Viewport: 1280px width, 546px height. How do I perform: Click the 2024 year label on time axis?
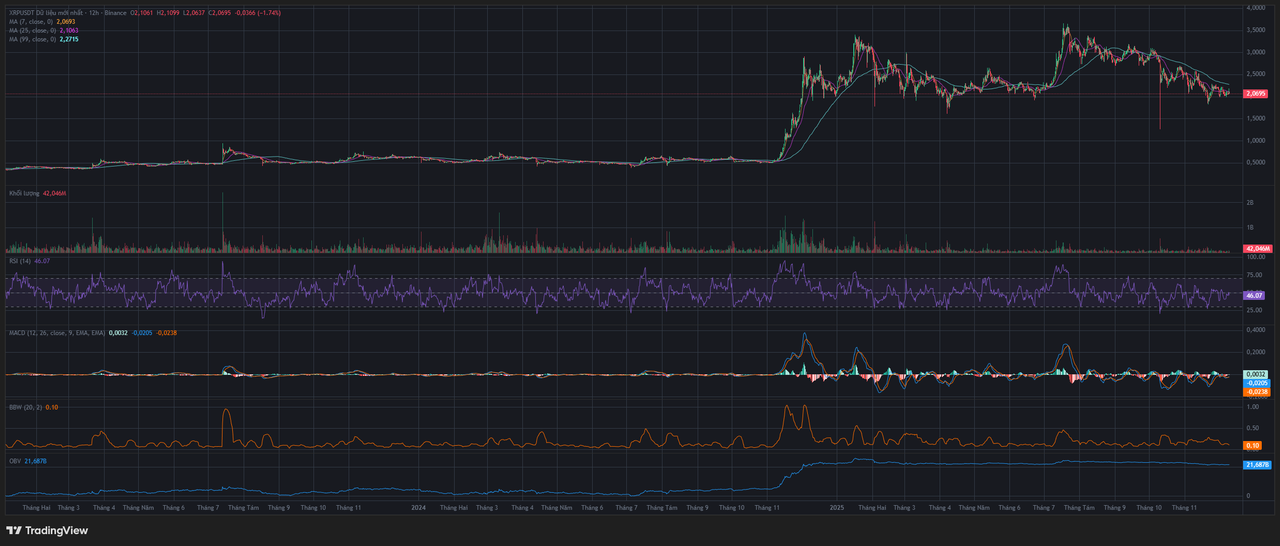tap(419, 508)
